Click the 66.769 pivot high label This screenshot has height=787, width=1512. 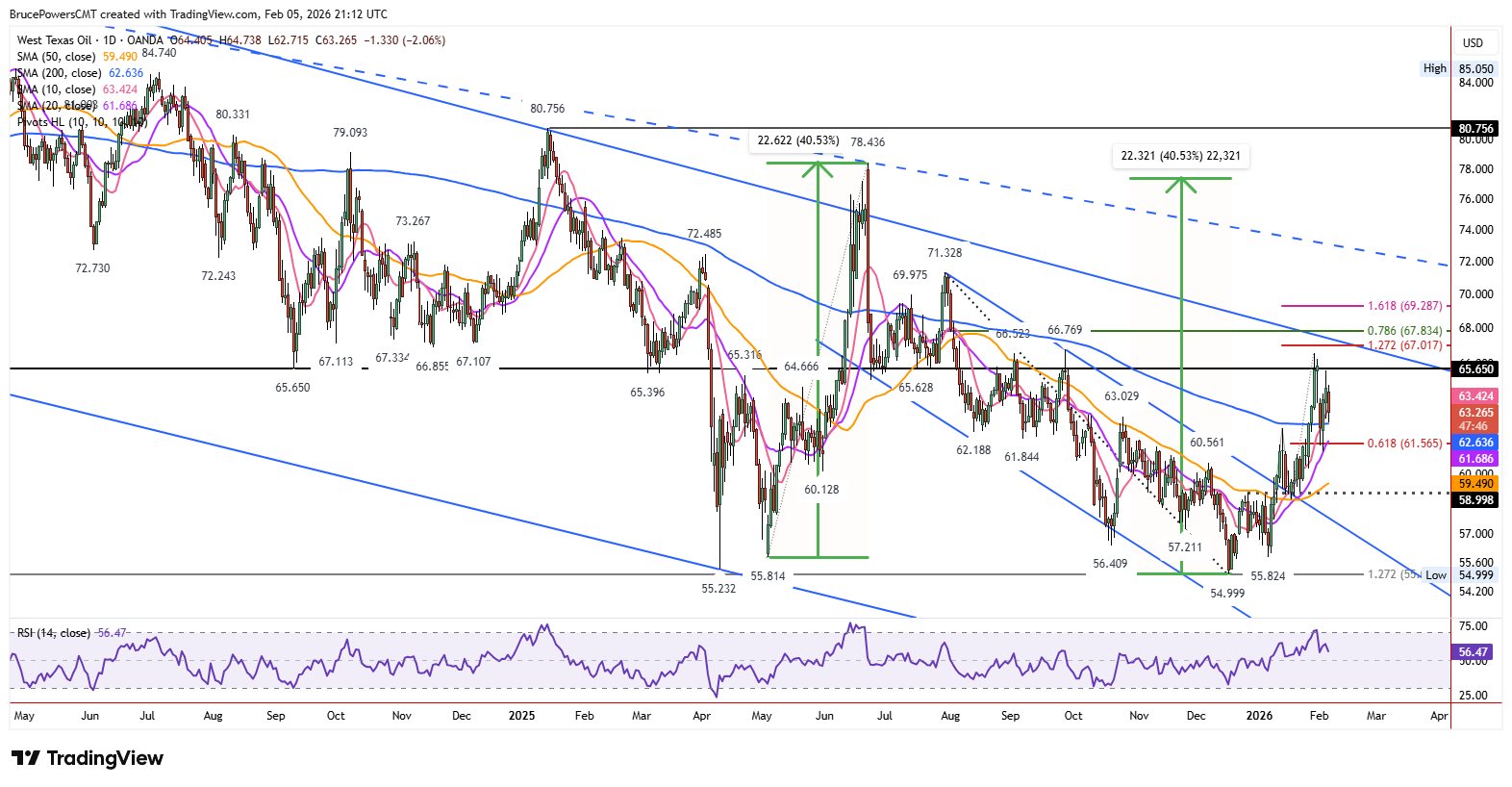tap(1065, 330)
